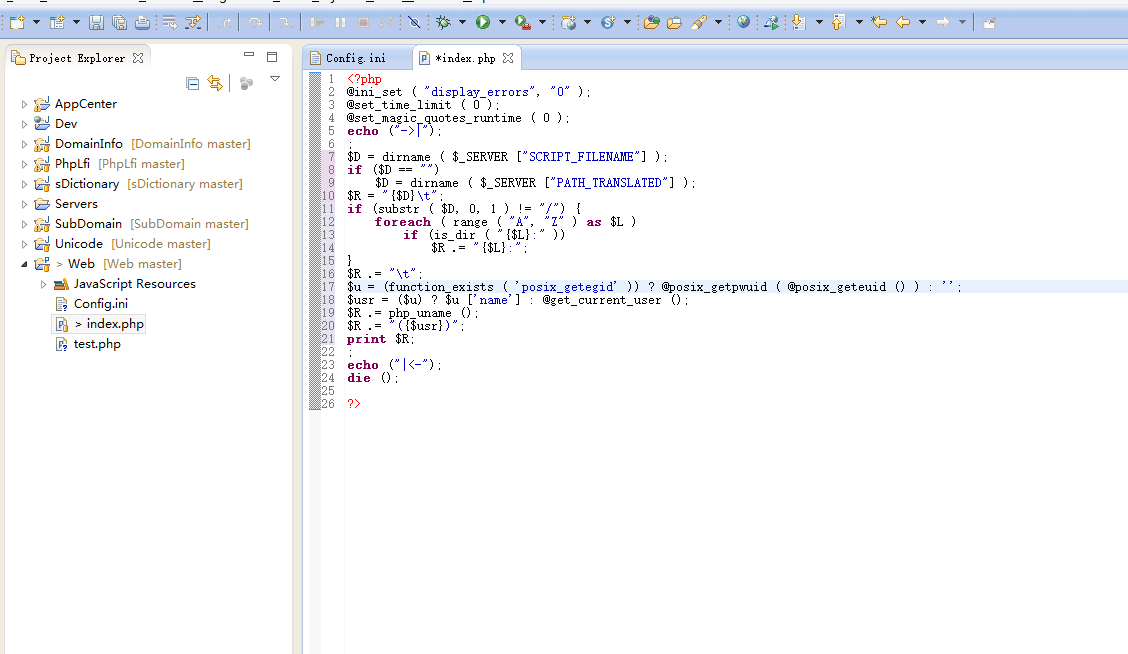Expand the SubDomain project node
This screenshot has width=1128, height=654.
24,224
